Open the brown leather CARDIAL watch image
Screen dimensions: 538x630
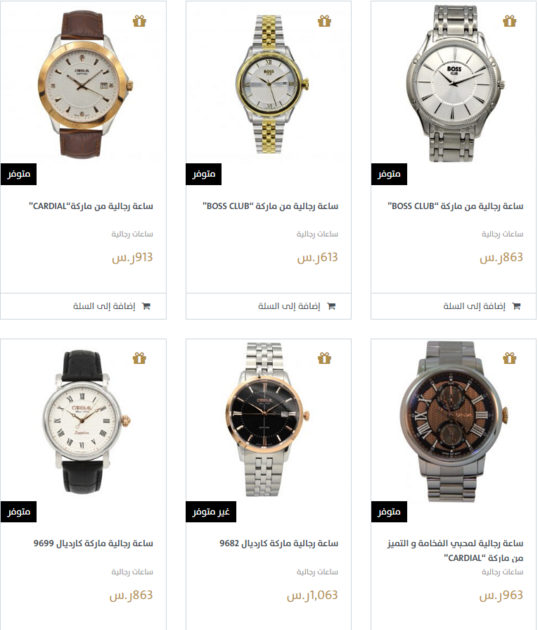coord(85,84)
